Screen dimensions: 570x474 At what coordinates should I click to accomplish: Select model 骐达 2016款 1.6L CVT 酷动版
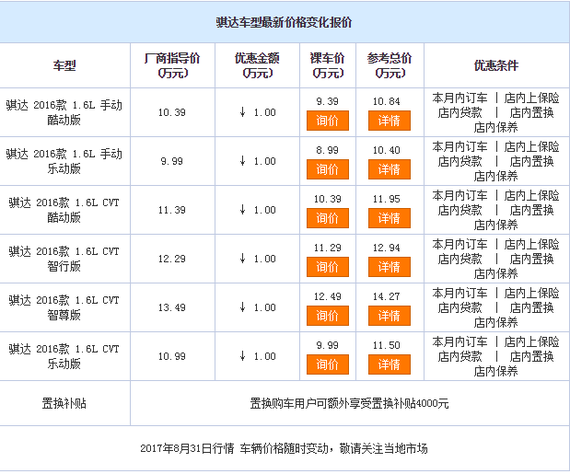click(x=64, y=210)
